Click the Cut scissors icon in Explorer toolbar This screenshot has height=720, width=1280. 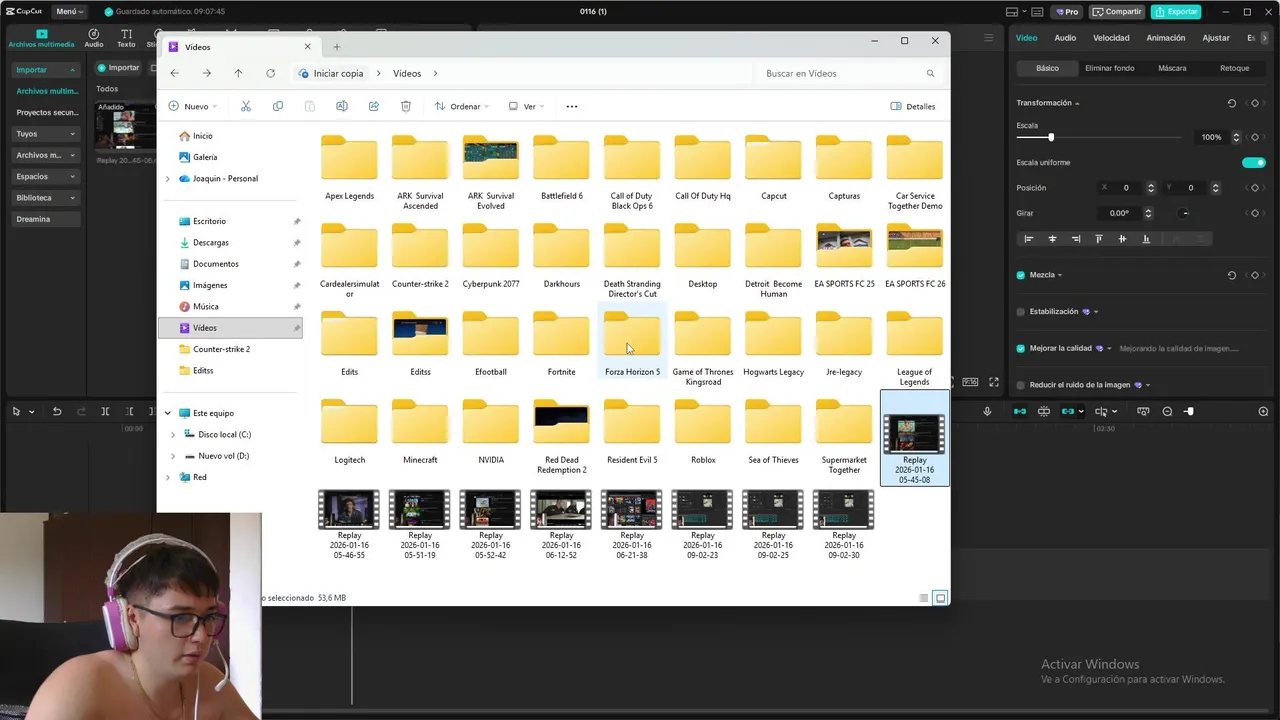246,106
